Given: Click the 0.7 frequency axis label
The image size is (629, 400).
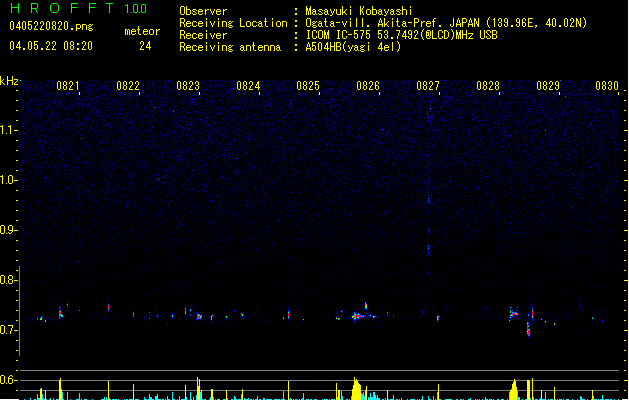Looking at the screenshot, I should point(8,330).
